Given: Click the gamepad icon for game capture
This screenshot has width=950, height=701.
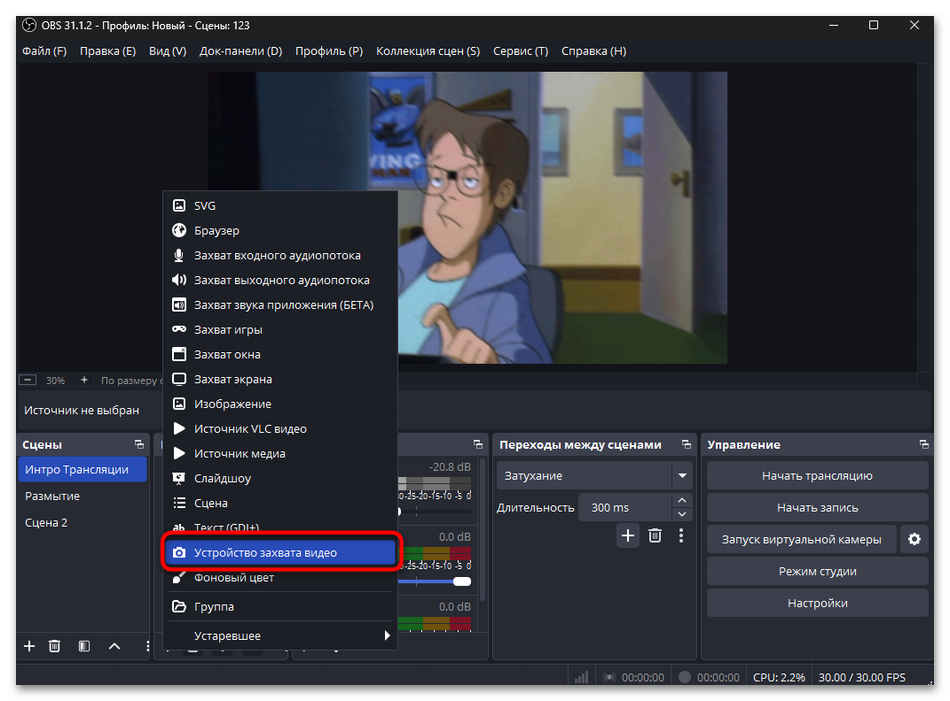Looking at the screenshot, I should pyautogui.click(x=179, y=329).
